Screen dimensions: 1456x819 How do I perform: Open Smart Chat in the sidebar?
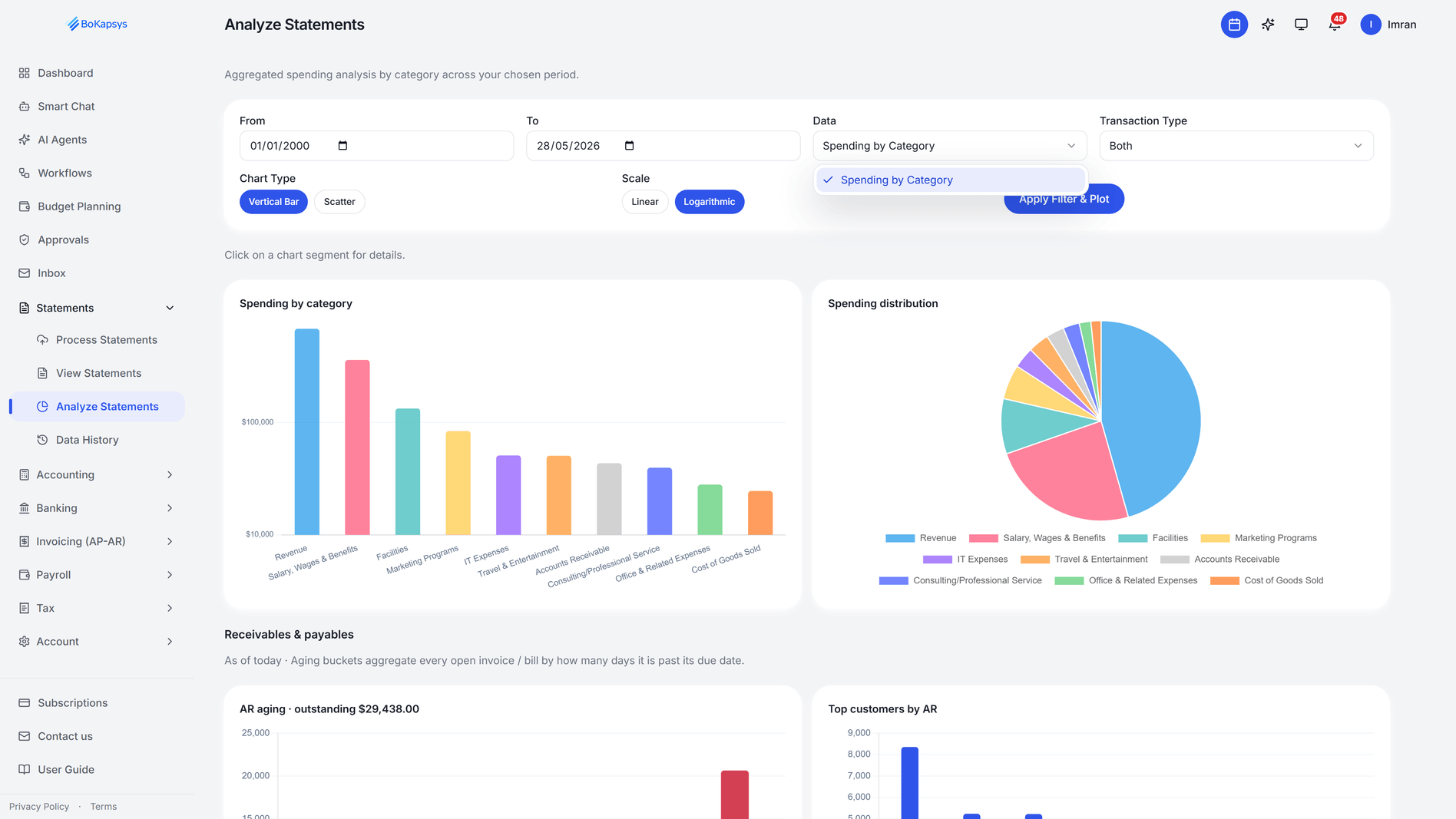pos(66,106)
